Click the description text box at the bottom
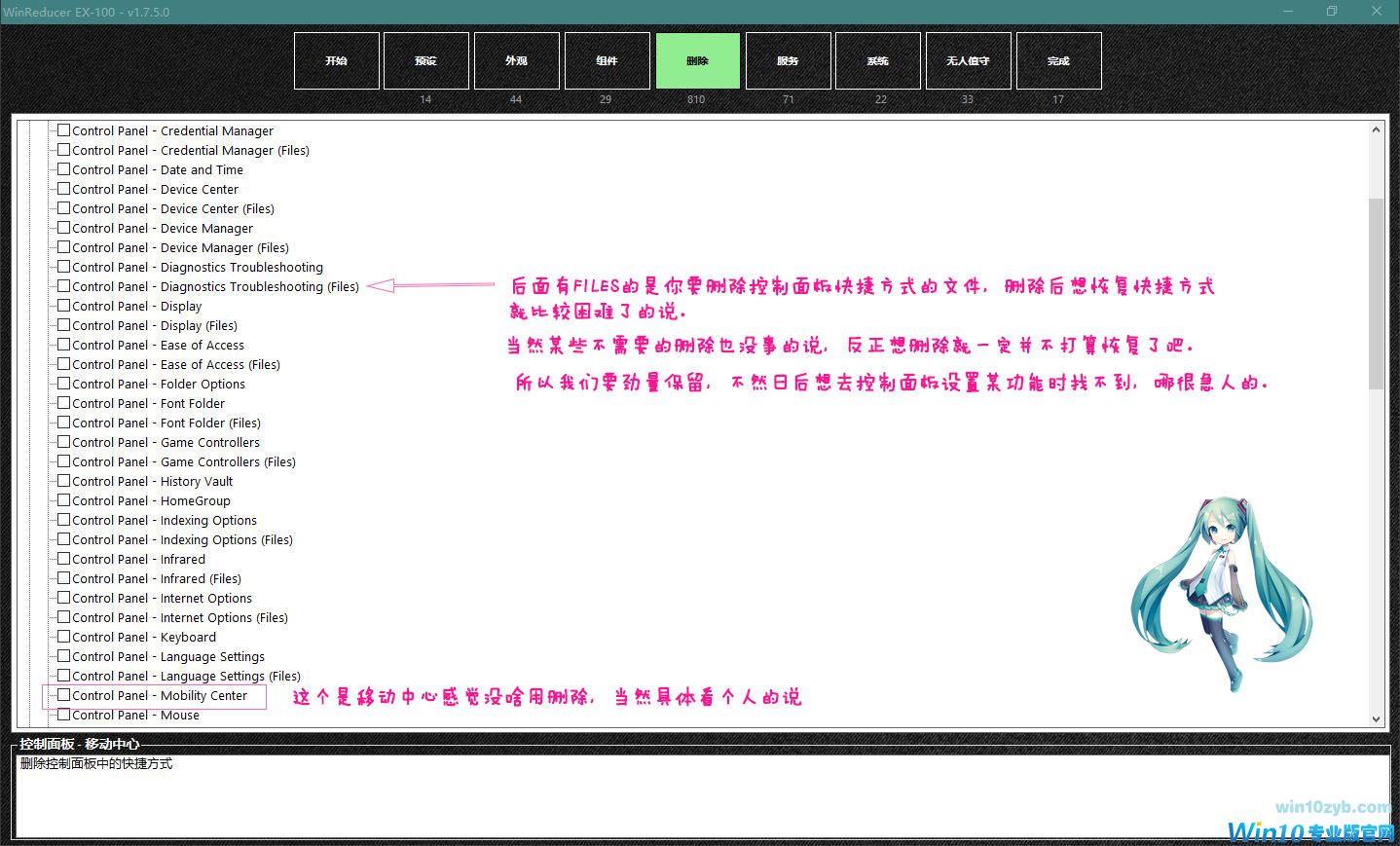The height and width of the screenshot is (846, 1400). (x=701, y=794)
